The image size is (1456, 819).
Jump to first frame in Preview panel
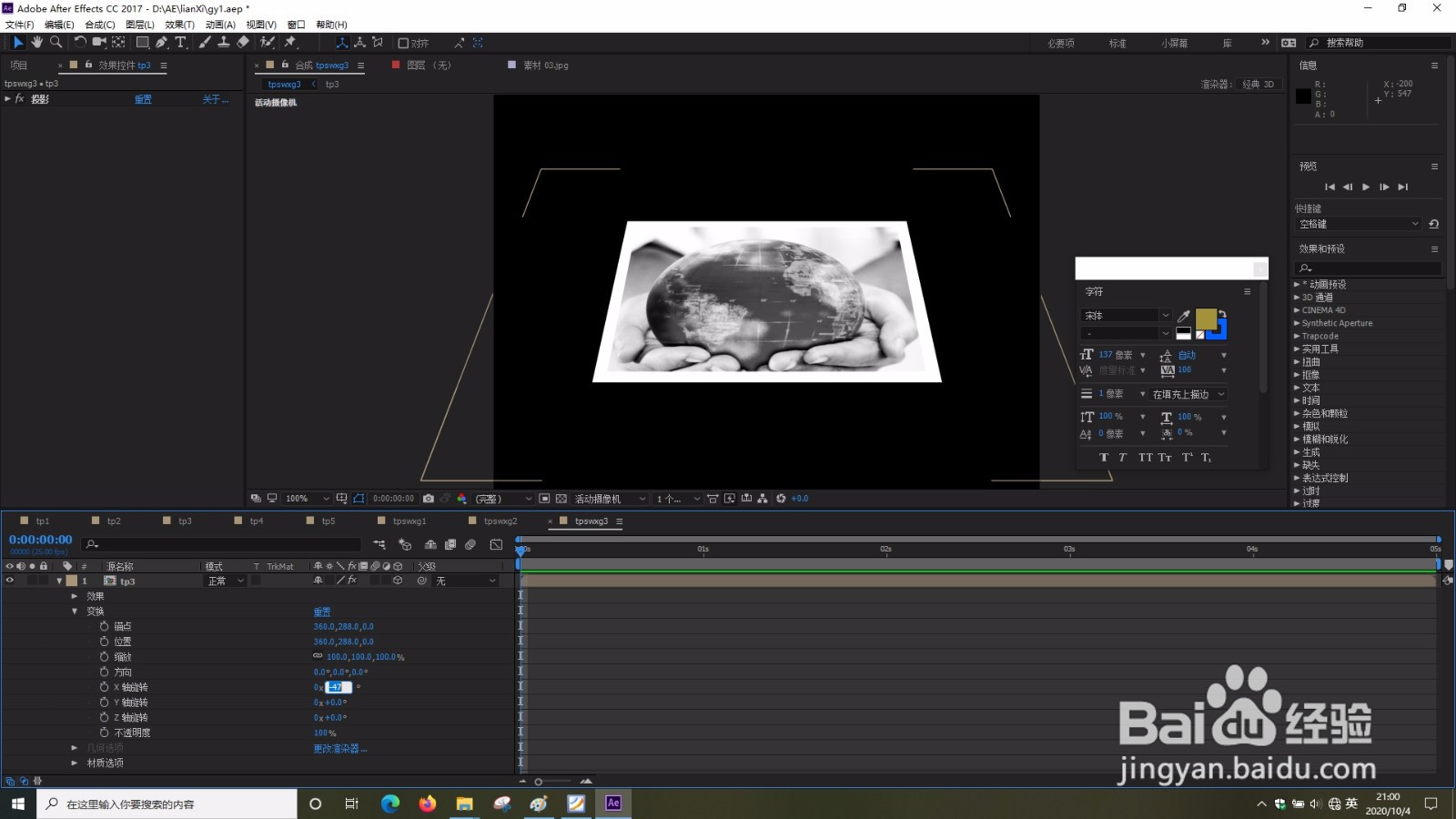(1330, 187)
